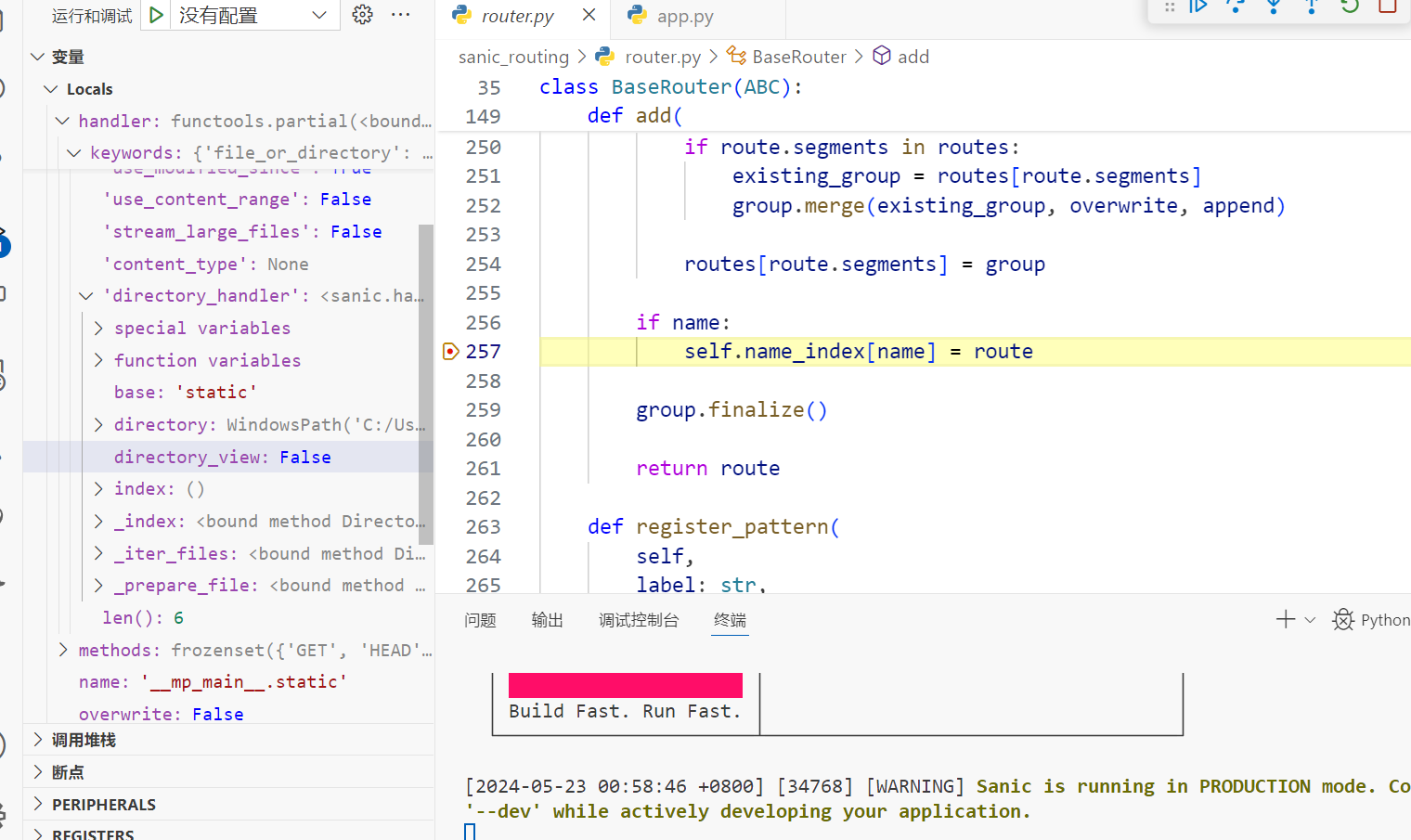The width and height of the screenshot is (1411, 840).
Task: Select the 终端 terminal tab
Action: point(730,620)
